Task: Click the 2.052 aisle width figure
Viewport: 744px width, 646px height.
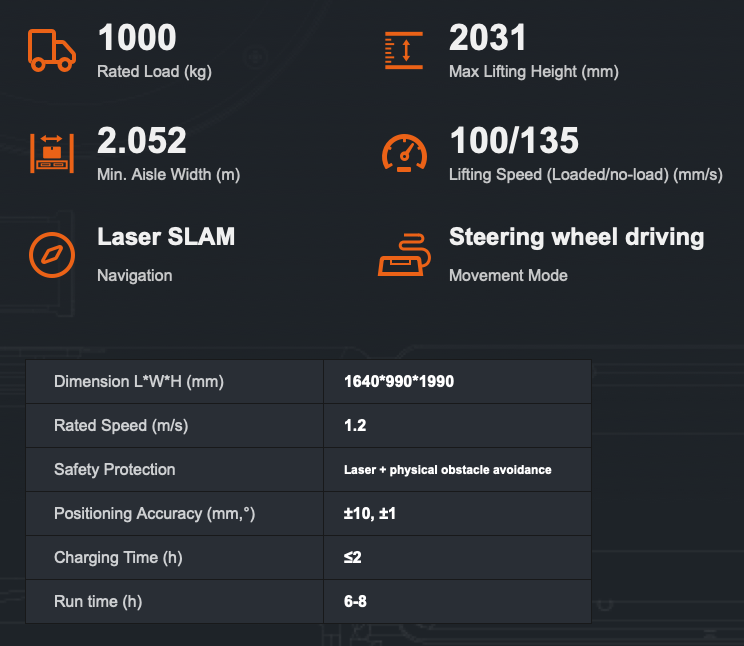Action: [142, 140]
